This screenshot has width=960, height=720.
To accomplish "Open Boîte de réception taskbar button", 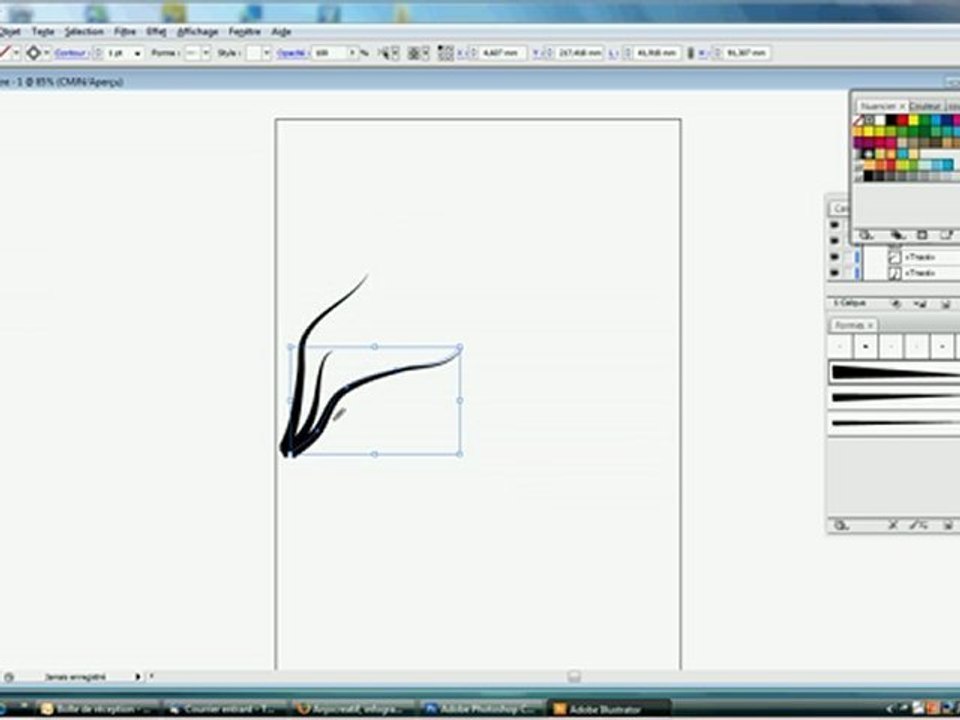I will [x=97, y=710].
